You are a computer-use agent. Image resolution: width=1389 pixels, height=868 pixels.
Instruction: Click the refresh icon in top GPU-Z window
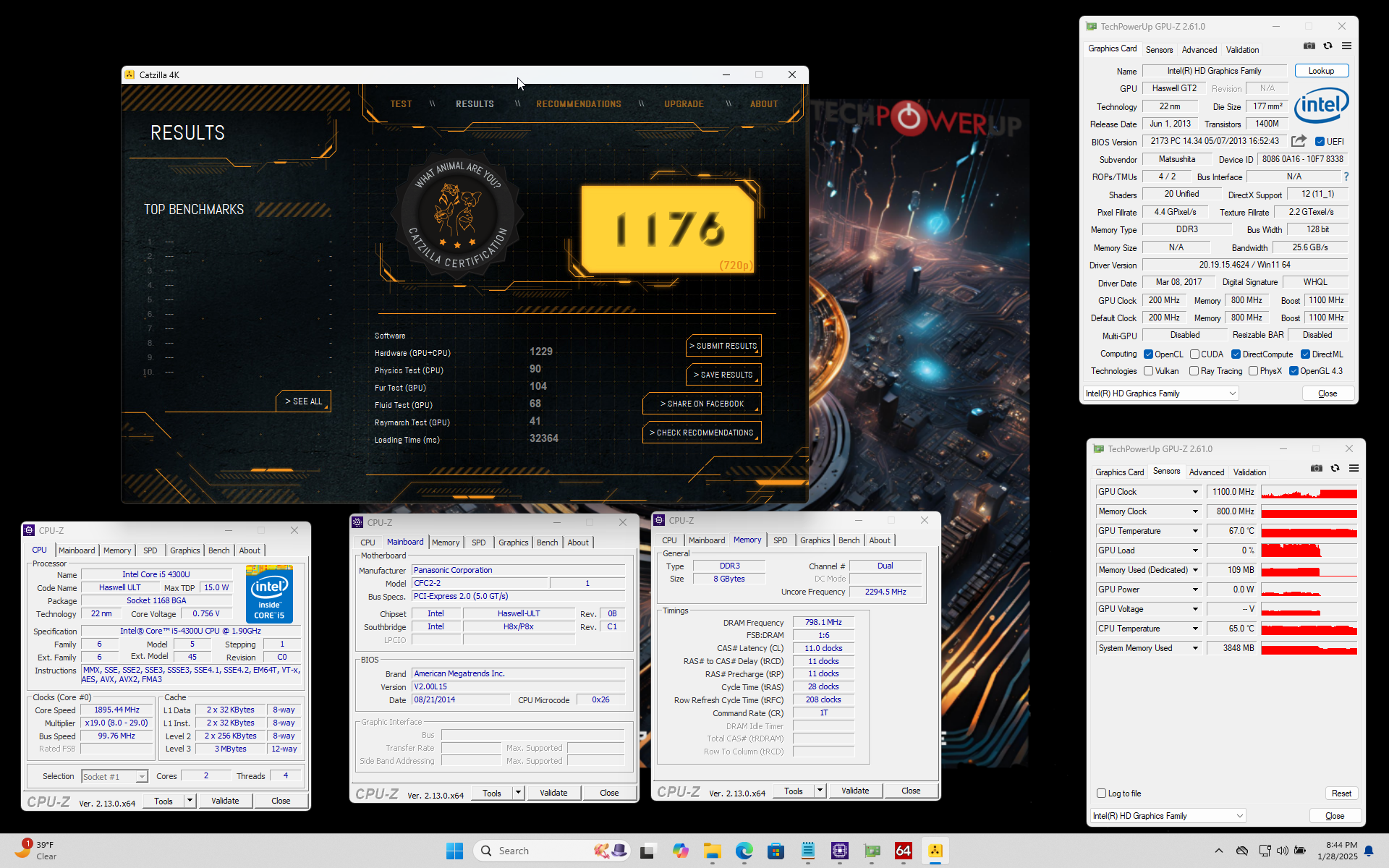pyautogui.click(x=1328, y=46)
